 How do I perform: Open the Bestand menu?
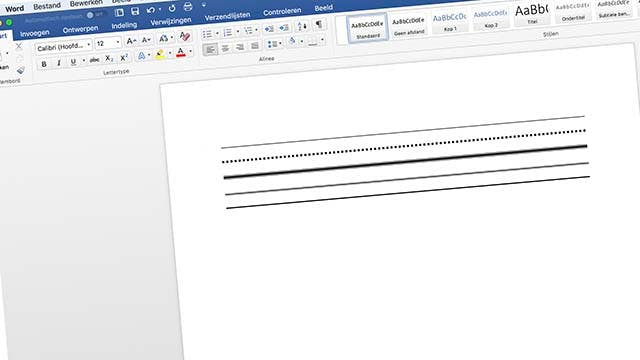(47, 6)
